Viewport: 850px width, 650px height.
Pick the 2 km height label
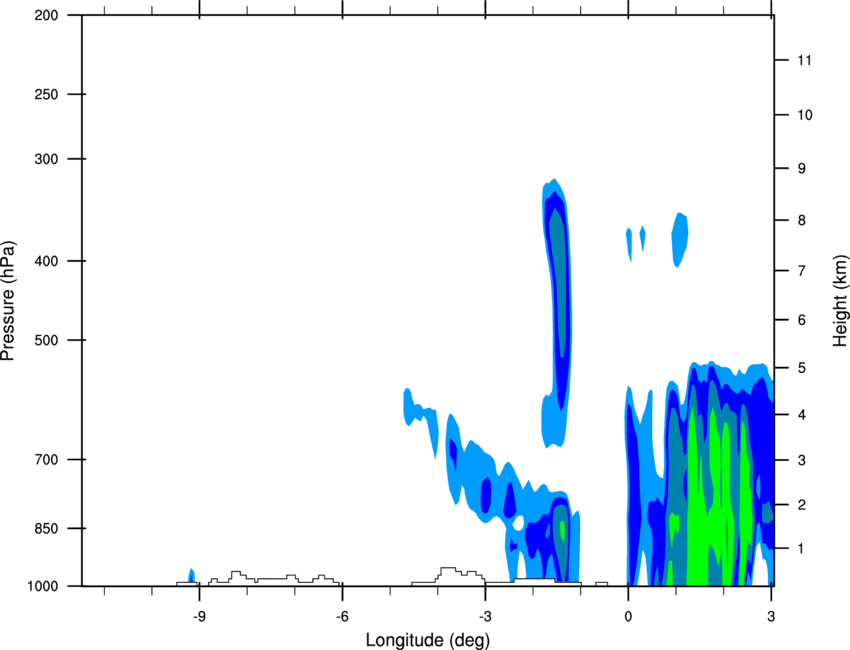coord(801,505)
